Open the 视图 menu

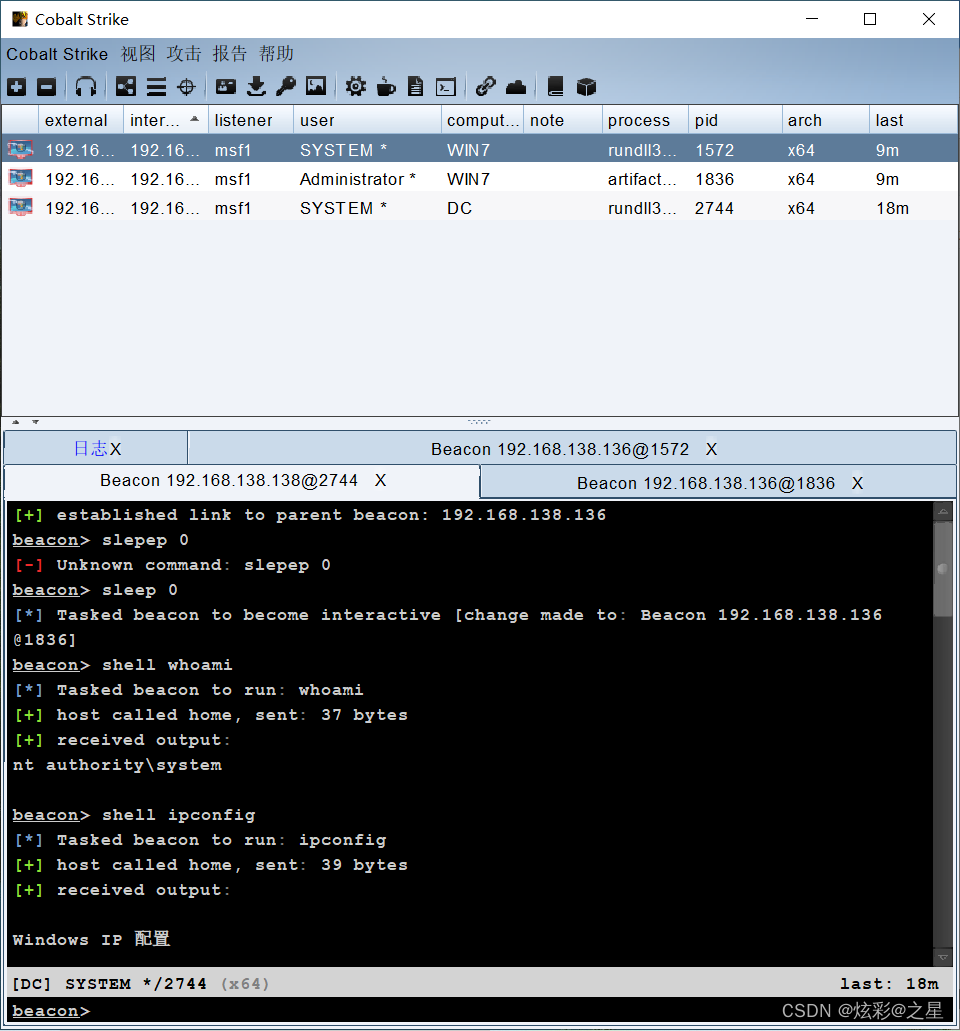[138, 54]
